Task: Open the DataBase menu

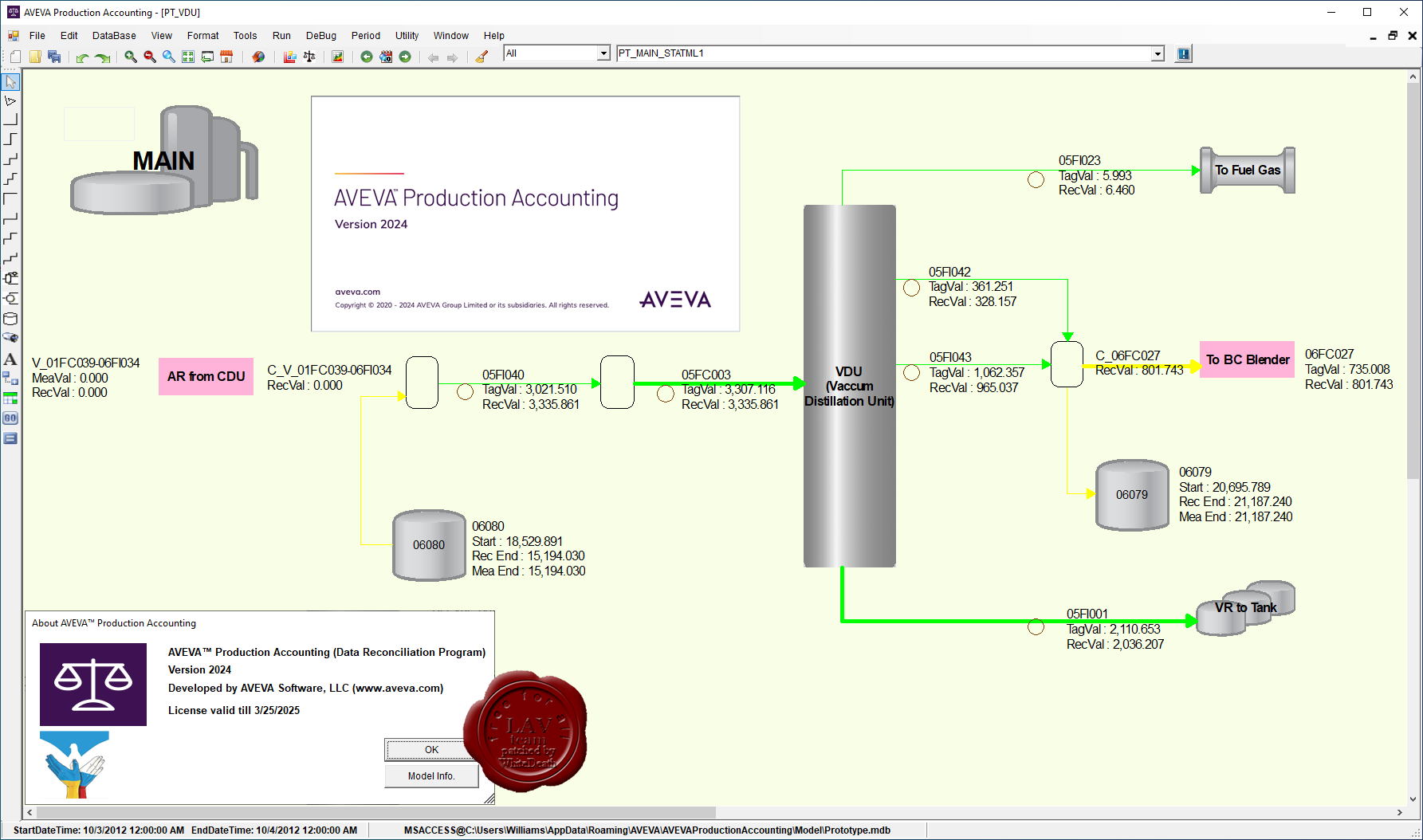Action: pos(114,36)
